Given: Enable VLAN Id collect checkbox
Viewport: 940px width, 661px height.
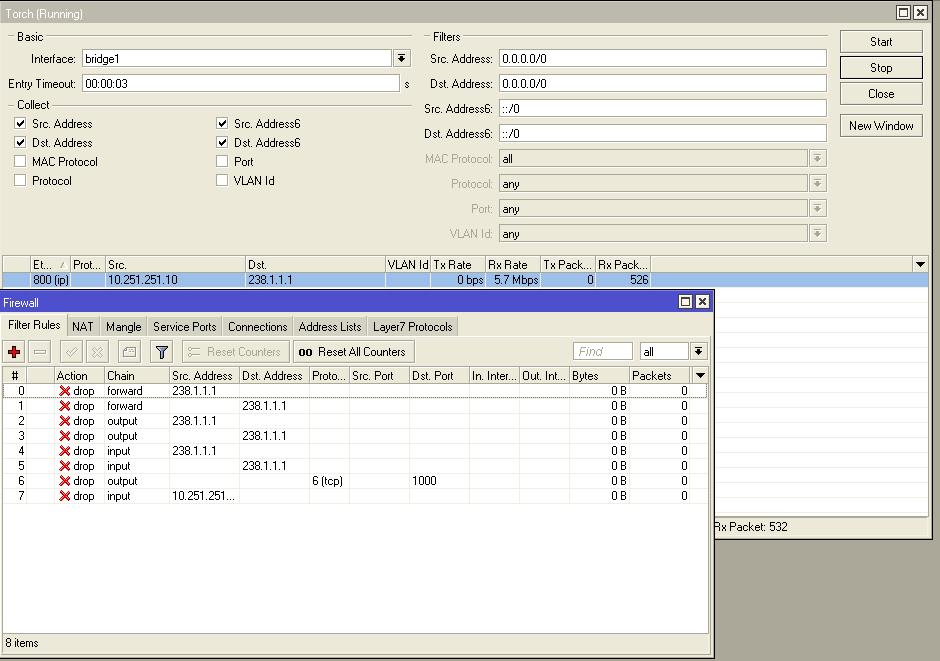Looking at the screenshot, I should (x=222, y=180).
